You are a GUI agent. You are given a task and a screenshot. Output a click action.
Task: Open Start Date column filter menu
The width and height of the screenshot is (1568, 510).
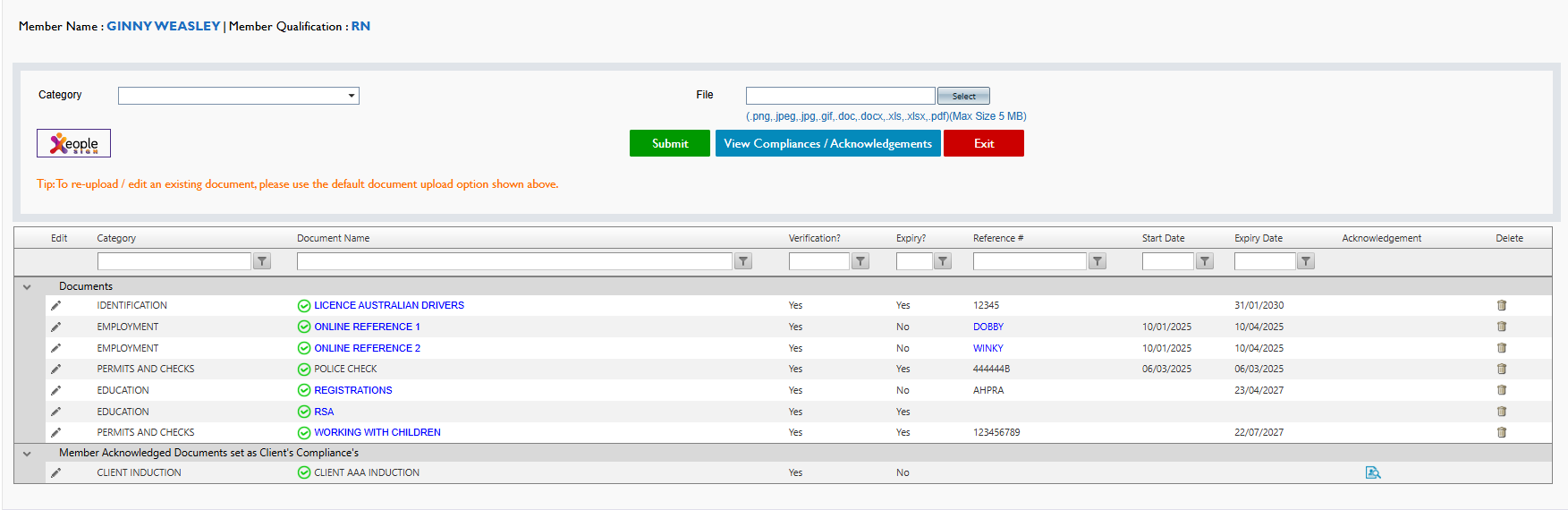[1205, 261]
